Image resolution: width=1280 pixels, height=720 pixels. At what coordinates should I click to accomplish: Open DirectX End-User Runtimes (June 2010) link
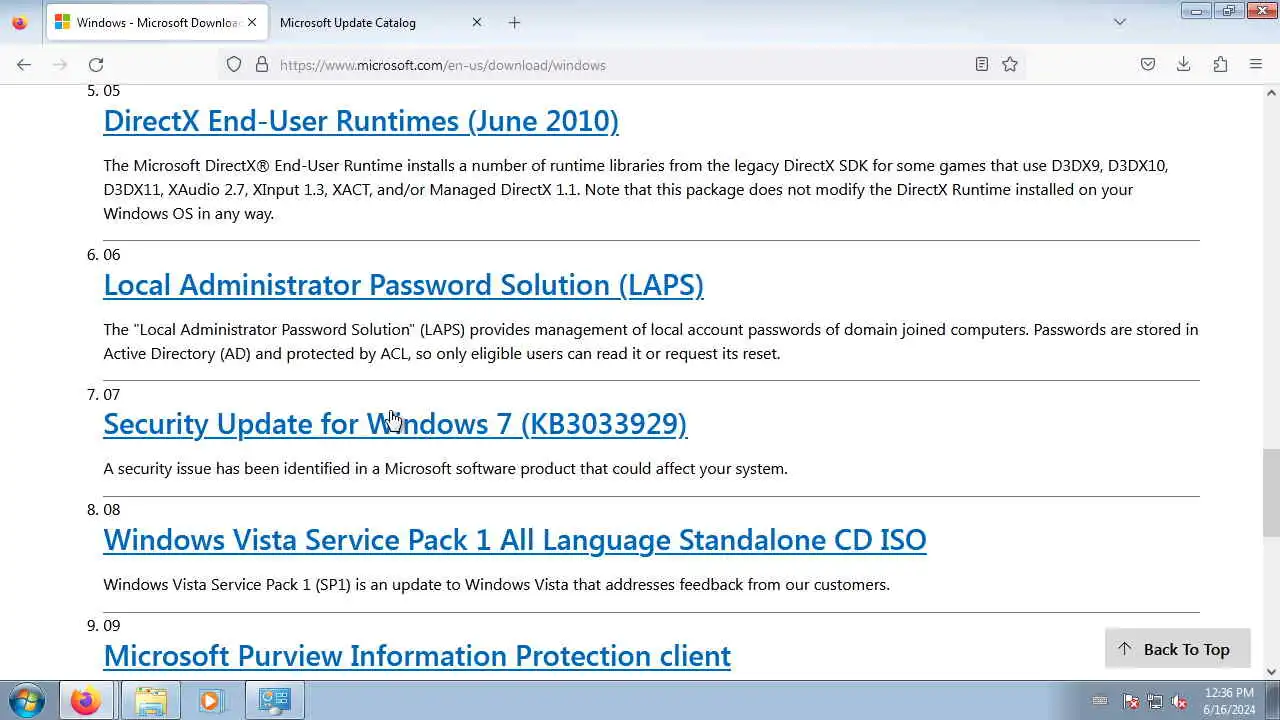click(x=361, y=121)
